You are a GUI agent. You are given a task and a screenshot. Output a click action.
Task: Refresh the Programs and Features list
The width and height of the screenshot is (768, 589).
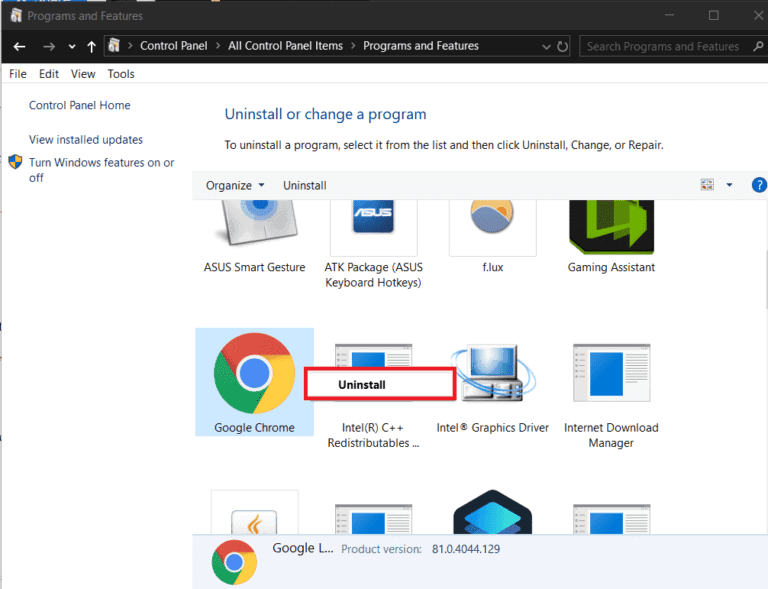coord(562,47)
